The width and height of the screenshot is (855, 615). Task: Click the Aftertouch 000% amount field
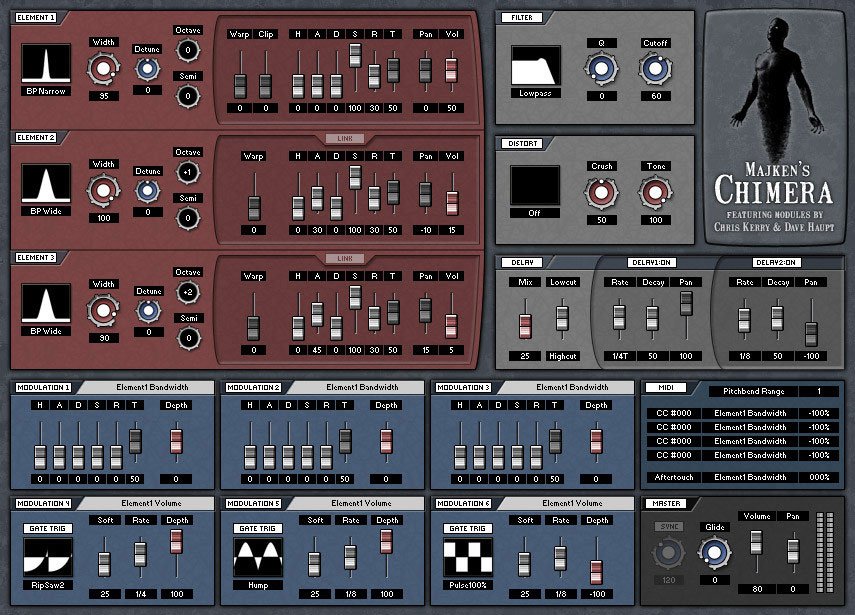click(819, 477)
